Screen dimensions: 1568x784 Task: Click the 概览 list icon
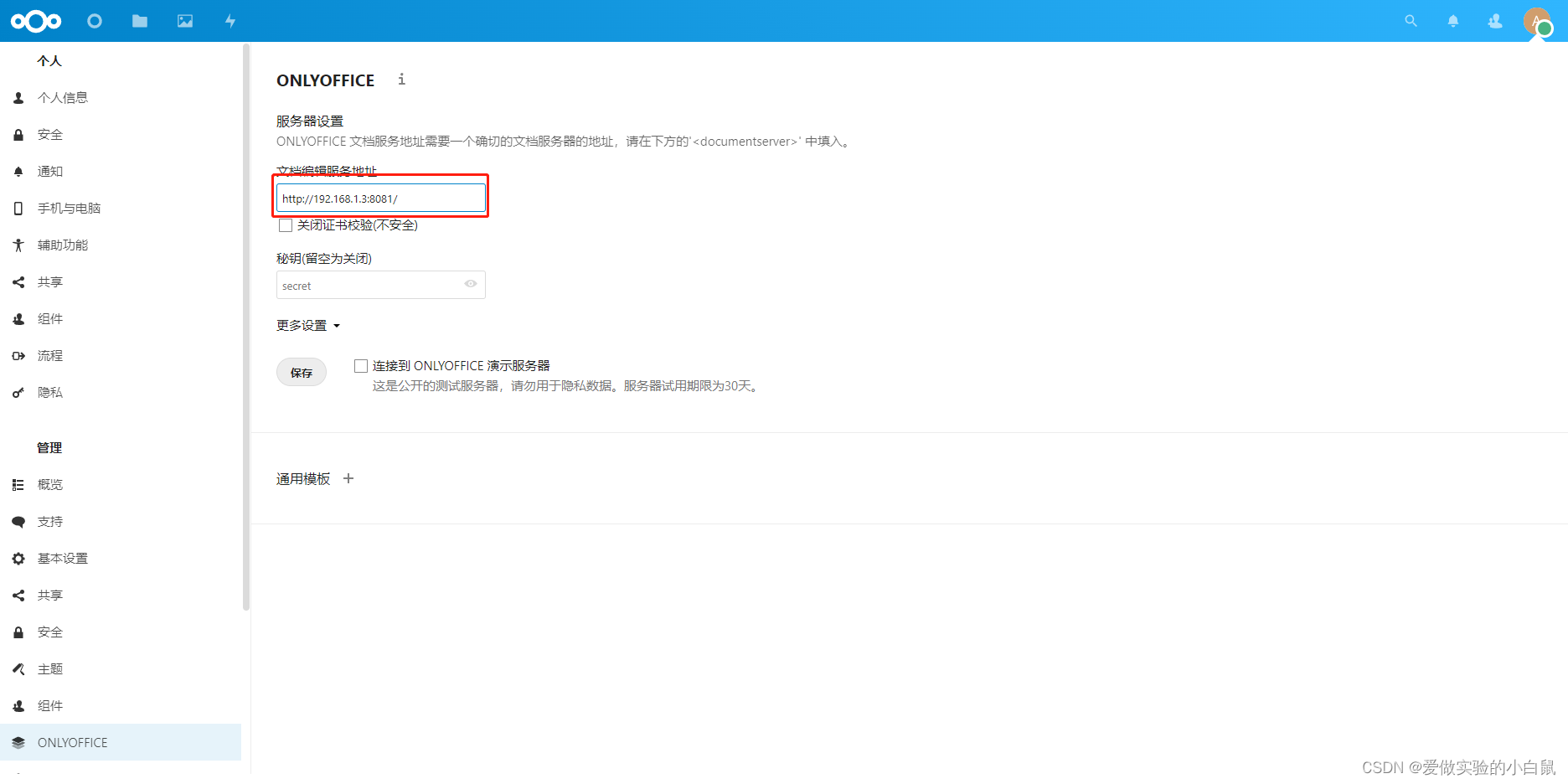(18, 485)
